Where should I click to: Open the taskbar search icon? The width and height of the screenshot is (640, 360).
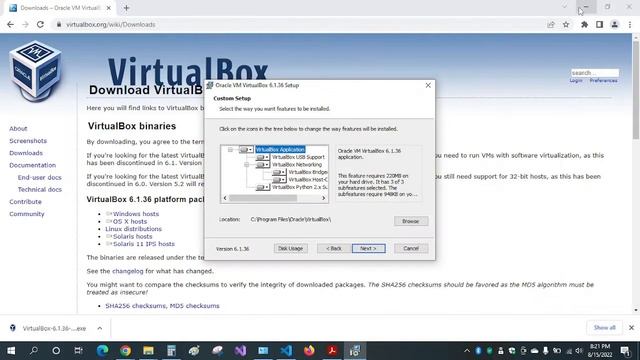click(x=34, y=351)
